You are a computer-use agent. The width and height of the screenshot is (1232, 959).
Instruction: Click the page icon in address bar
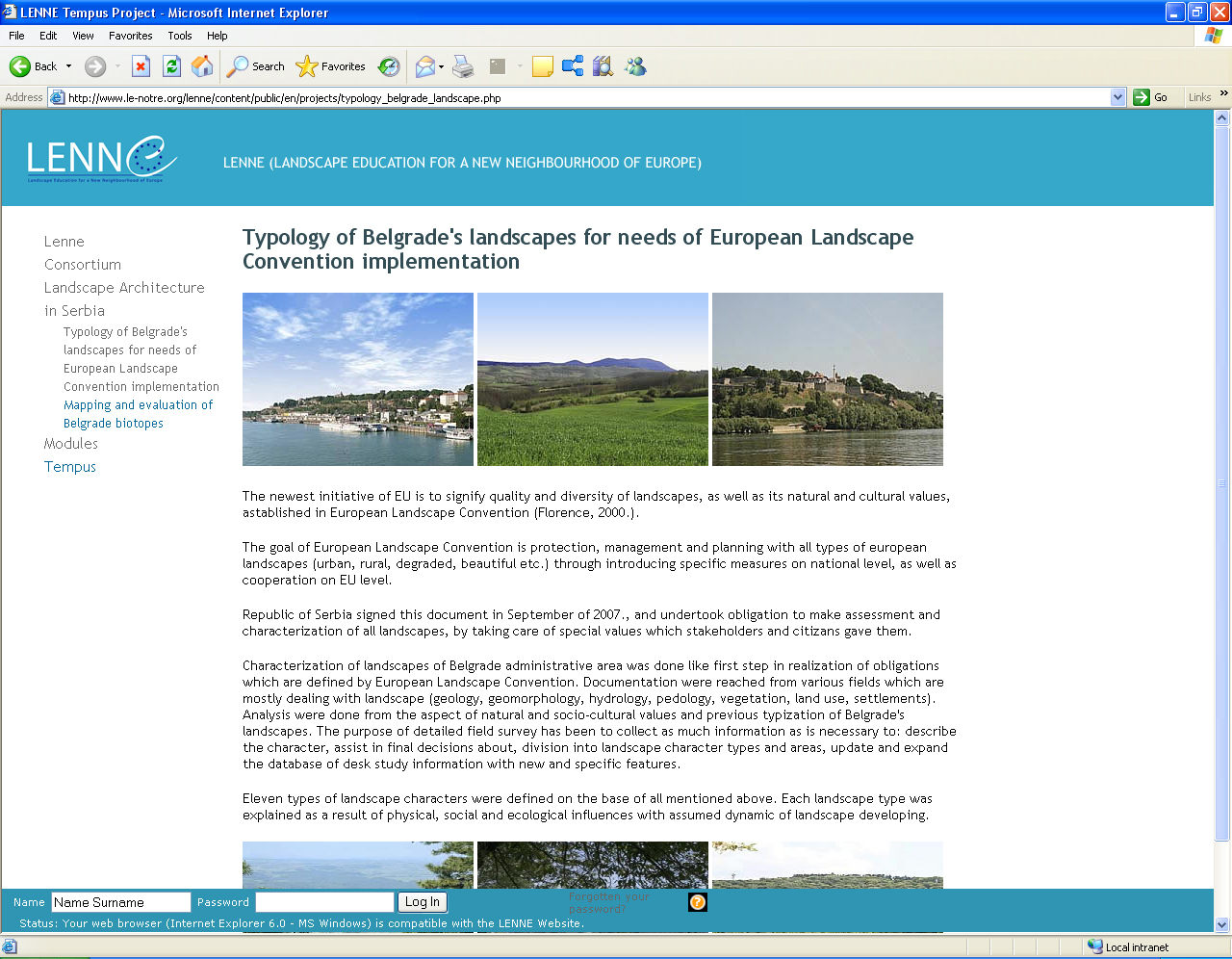pyautogui.click(x=57, y=97)
